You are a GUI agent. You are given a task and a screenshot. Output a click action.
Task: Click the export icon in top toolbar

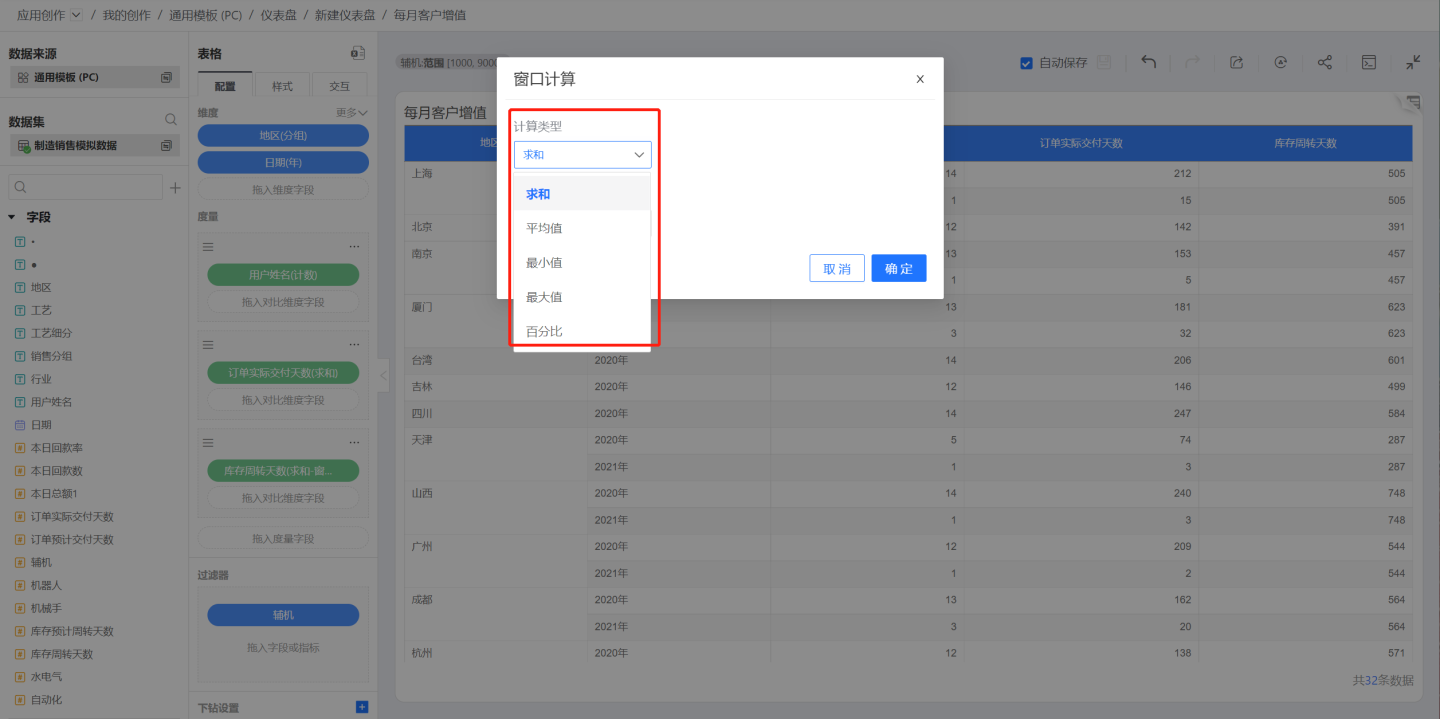1236,62
